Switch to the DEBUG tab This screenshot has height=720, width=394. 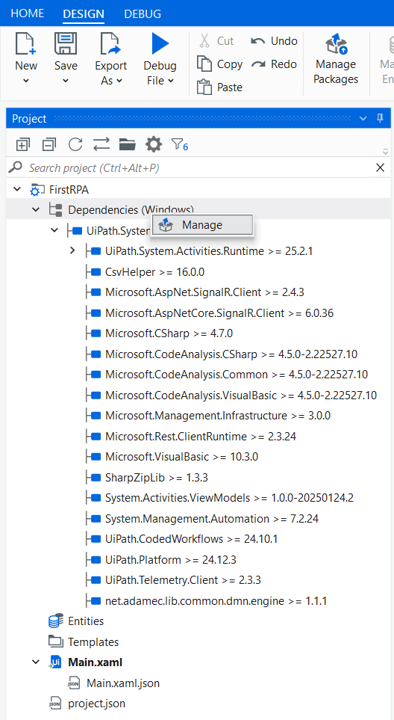tap(142, 14)
